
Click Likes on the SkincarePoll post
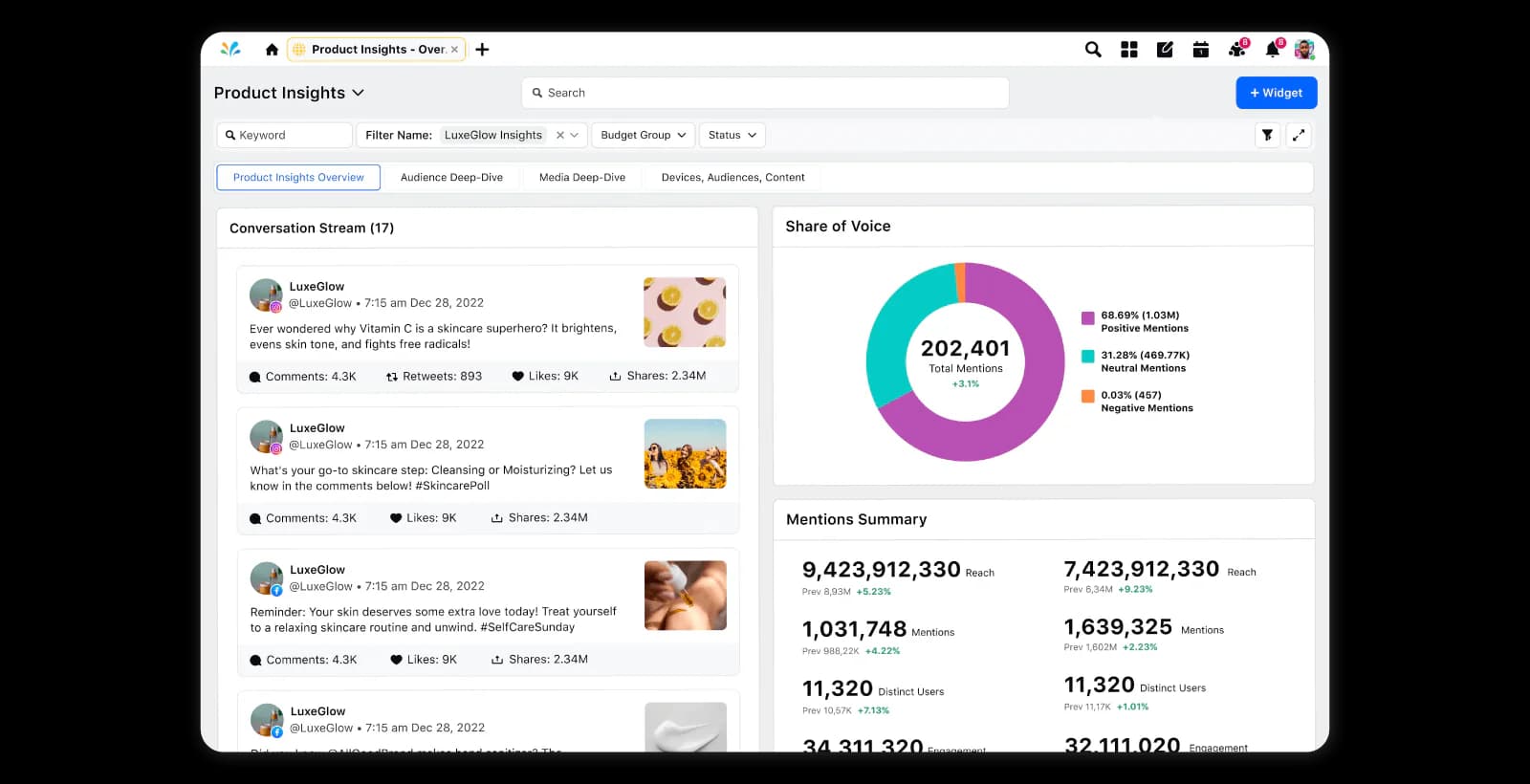pos(424,518)
